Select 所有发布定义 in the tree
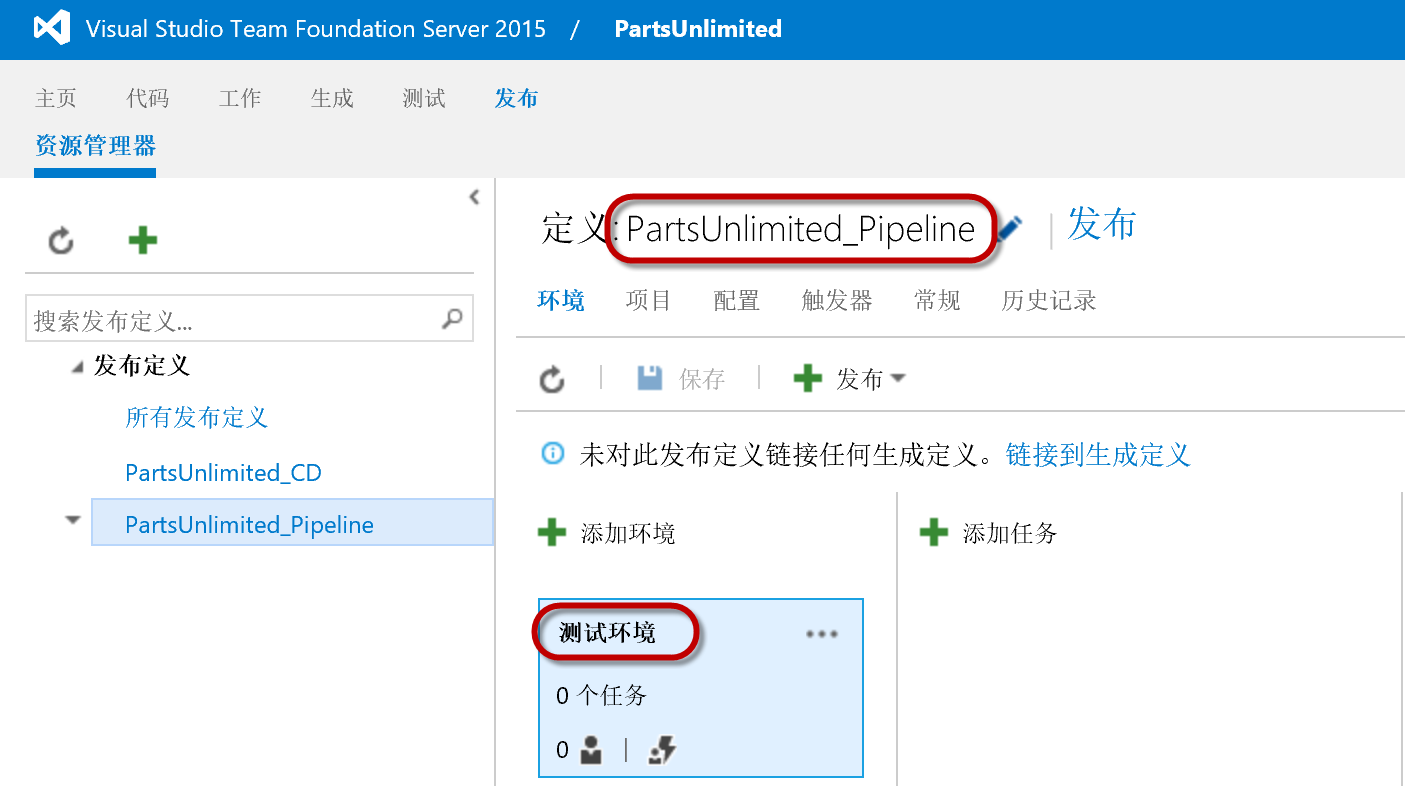This screenshot has height=786, width=1405. pyautogui.click(x=197, y=417)
